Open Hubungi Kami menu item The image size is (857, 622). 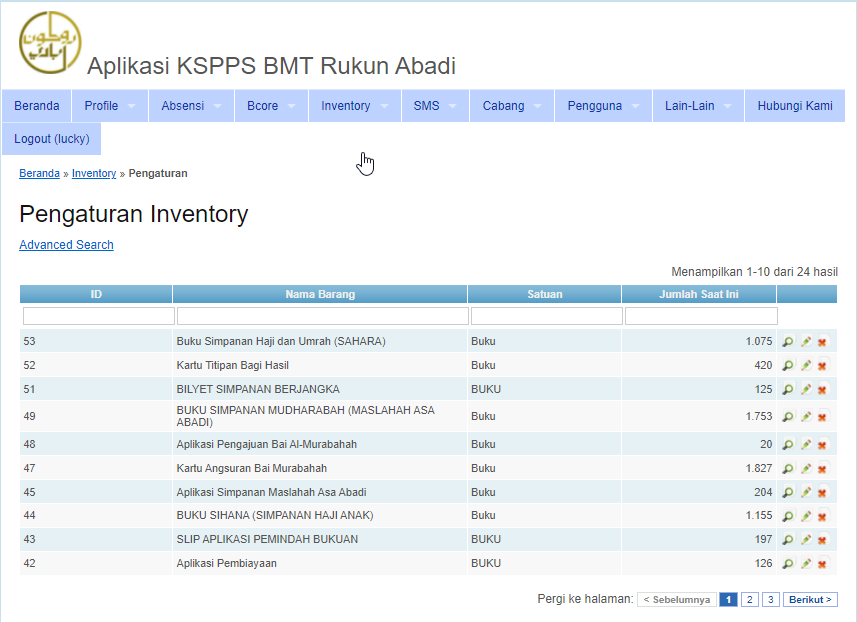tap(795, 105)
